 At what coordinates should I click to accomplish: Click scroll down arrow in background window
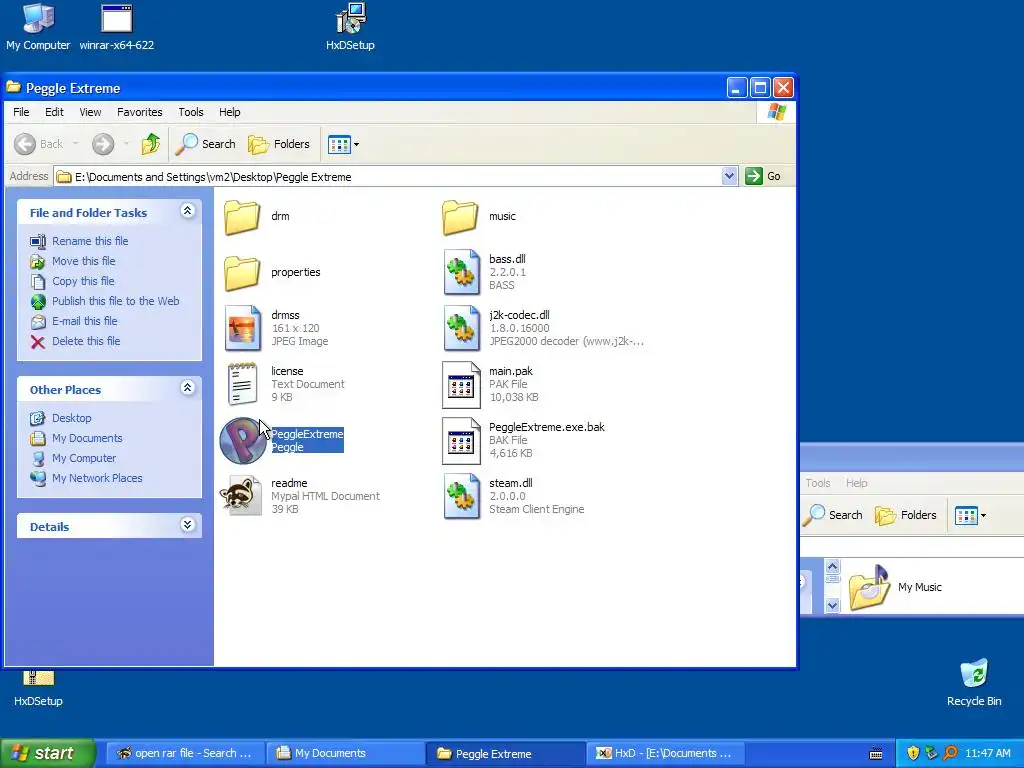[832, 605]
